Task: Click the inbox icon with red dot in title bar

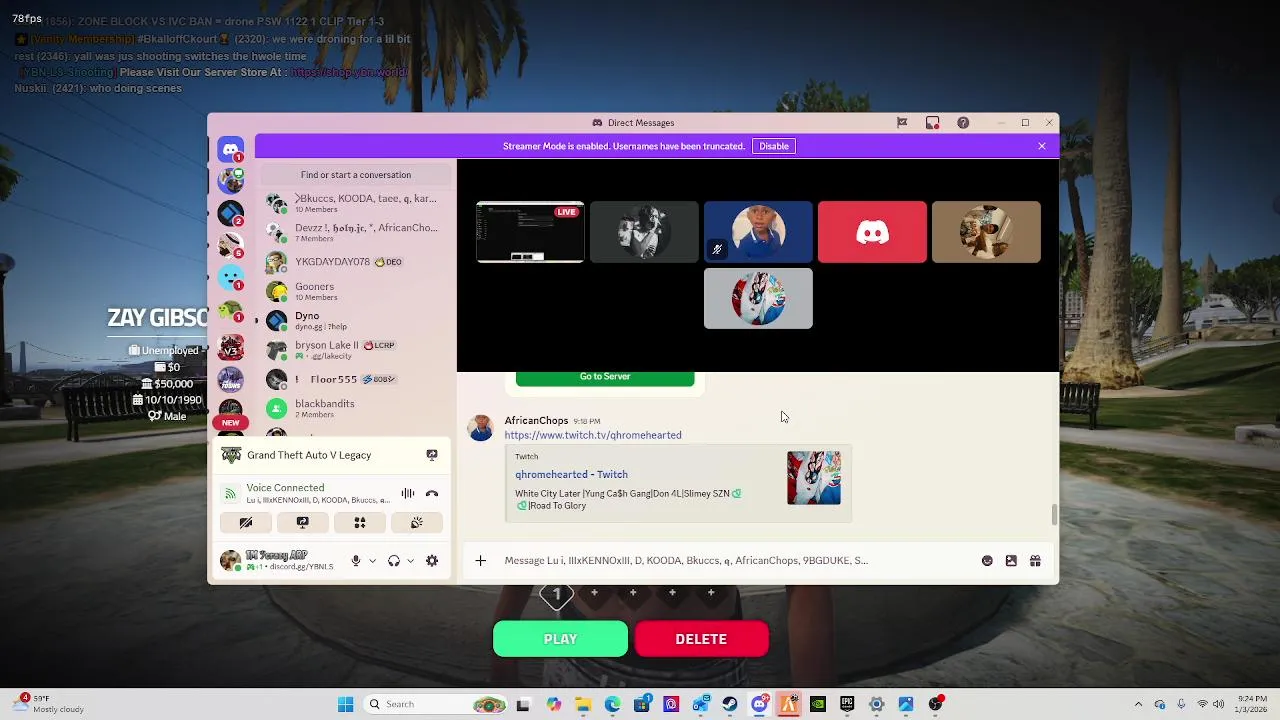Action: tap(932, 123)
